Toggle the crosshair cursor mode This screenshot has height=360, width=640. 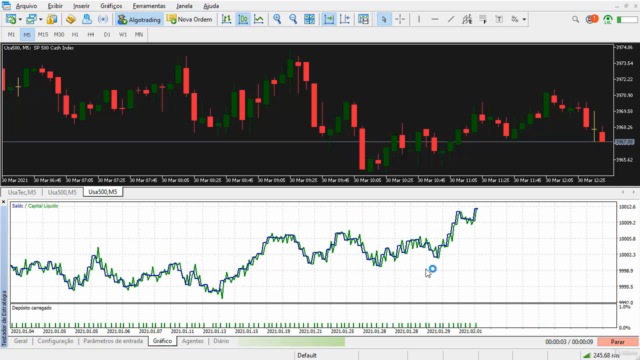[400, 19]
